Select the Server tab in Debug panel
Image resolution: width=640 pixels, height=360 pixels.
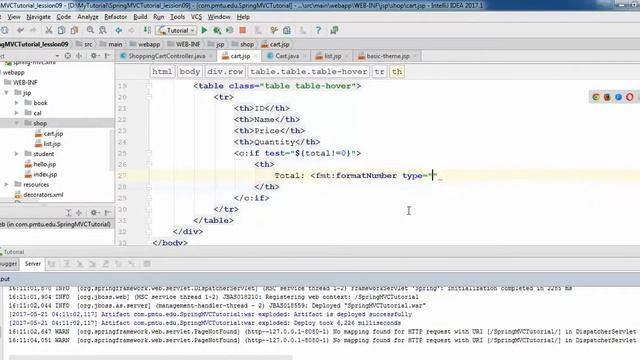(33, 264)
